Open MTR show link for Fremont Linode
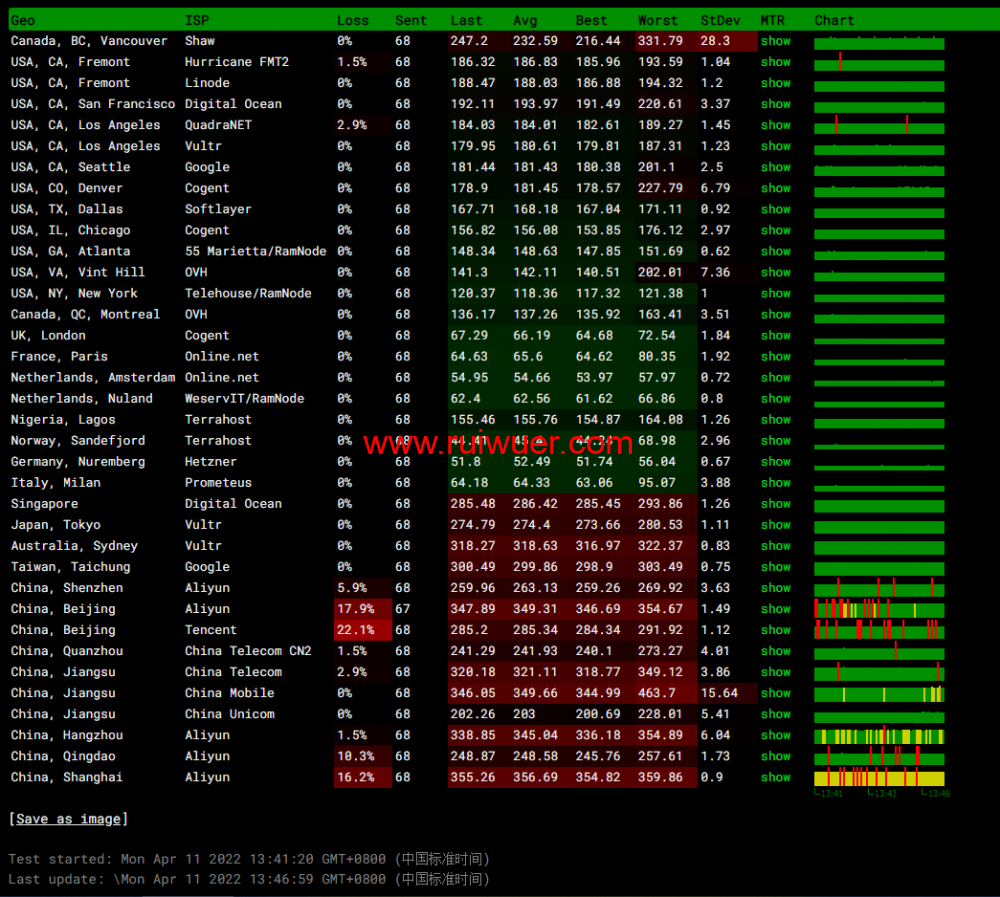1000x897 pixels. click(x=775, y=83)
